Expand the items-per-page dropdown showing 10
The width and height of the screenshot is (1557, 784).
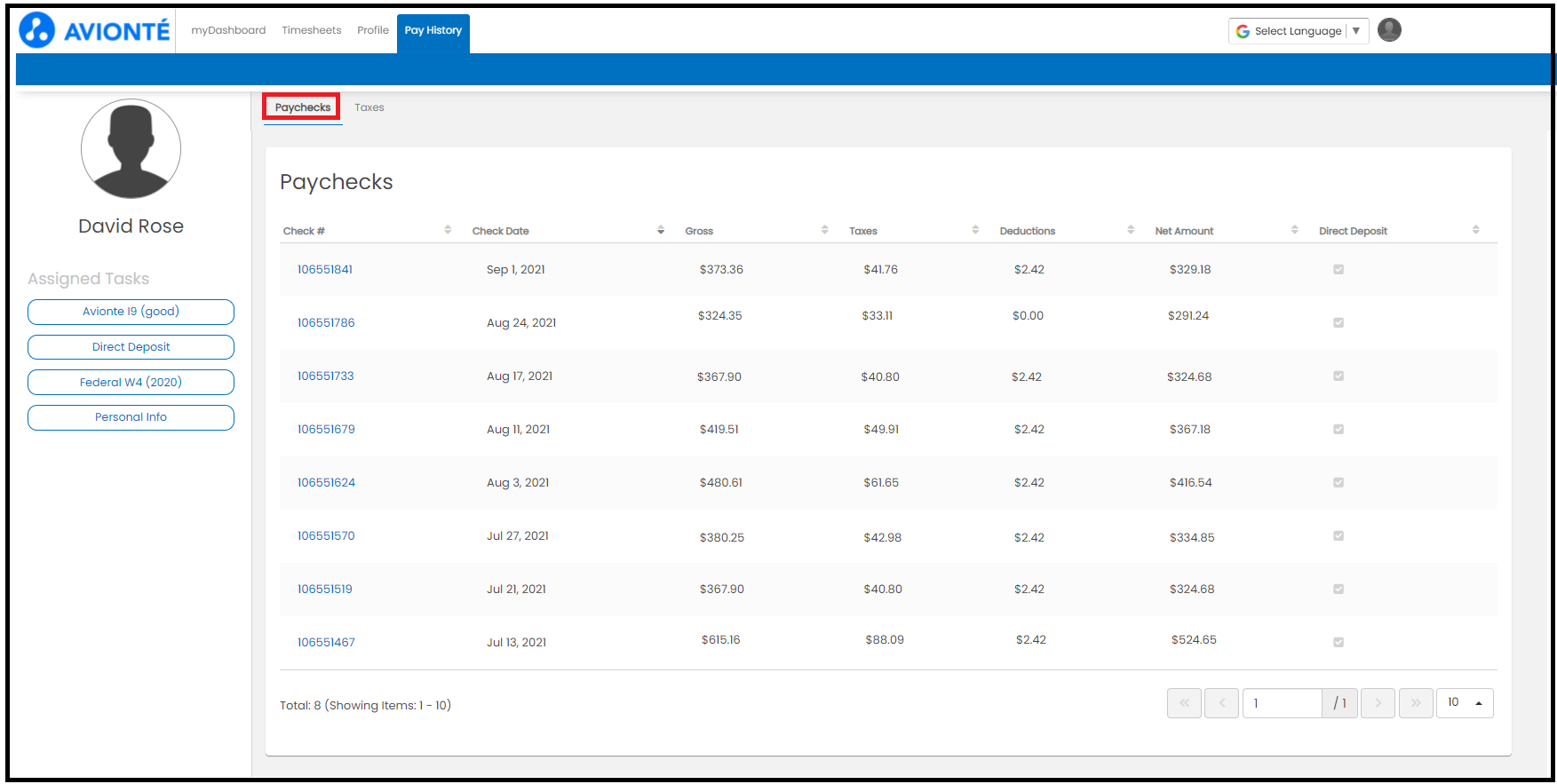point(1465,703)
